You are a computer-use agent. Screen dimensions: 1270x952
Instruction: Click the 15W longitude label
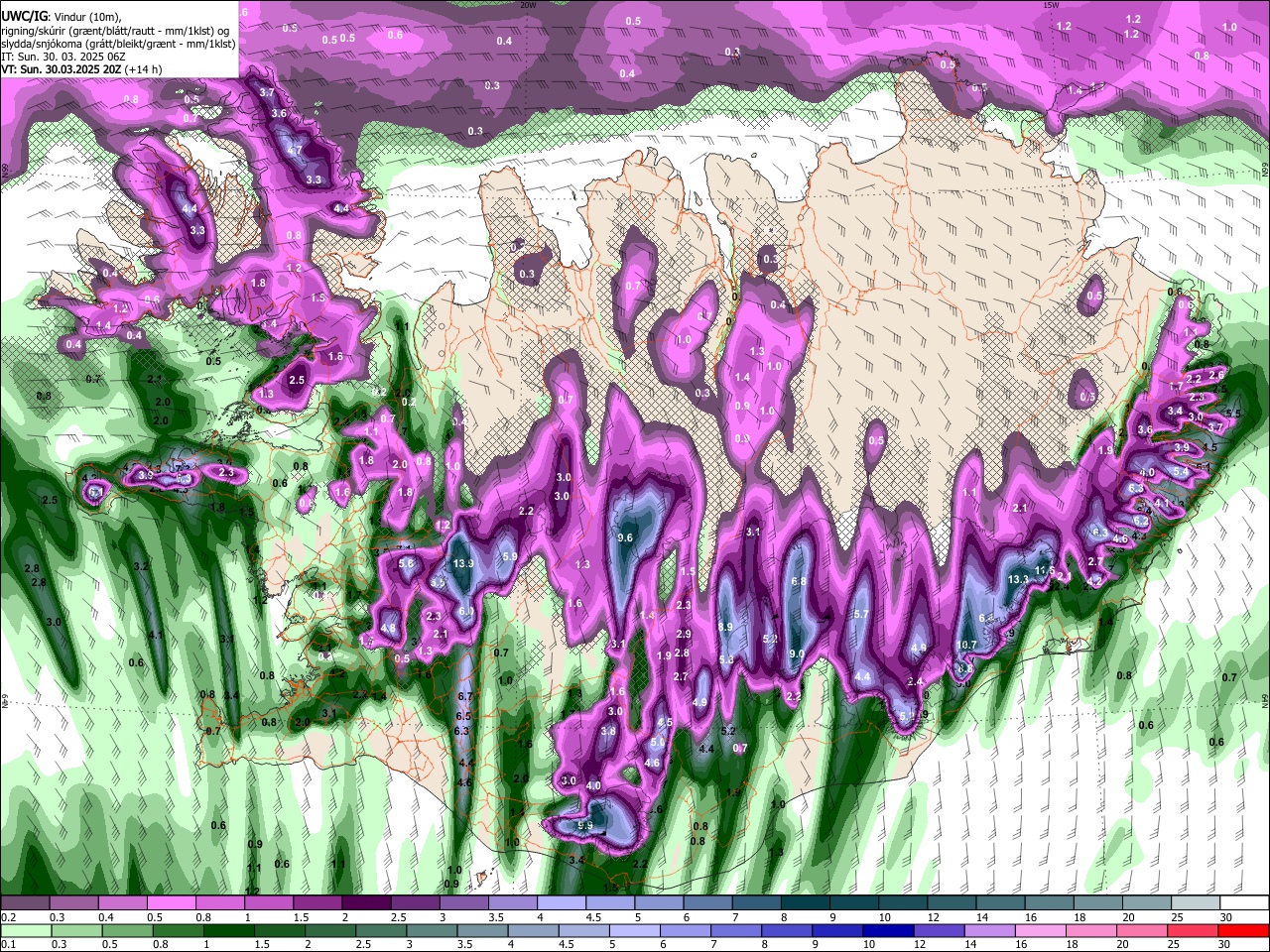[1052, 5]
